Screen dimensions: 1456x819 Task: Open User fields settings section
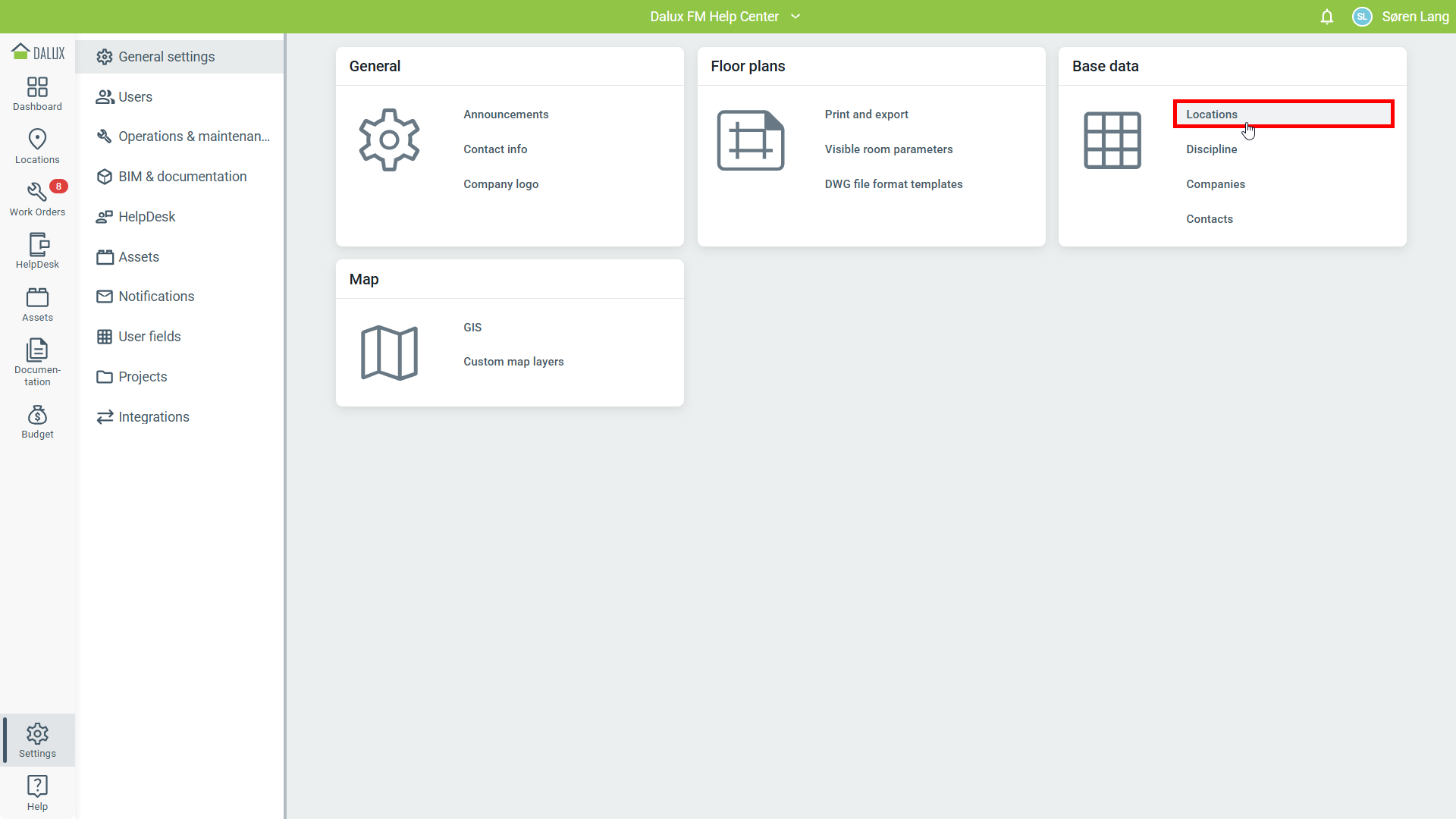pyautogui.click(x=149, y=337)
